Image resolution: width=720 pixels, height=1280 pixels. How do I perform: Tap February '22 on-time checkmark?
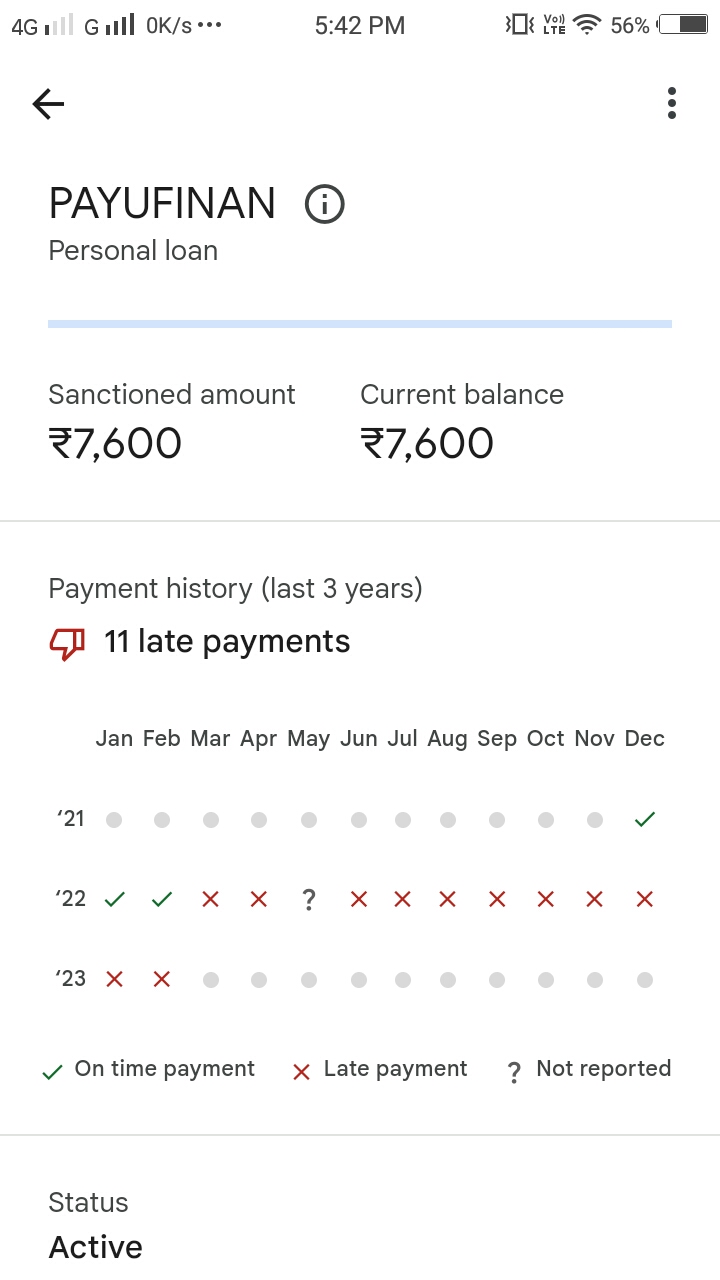click(161, 900)
